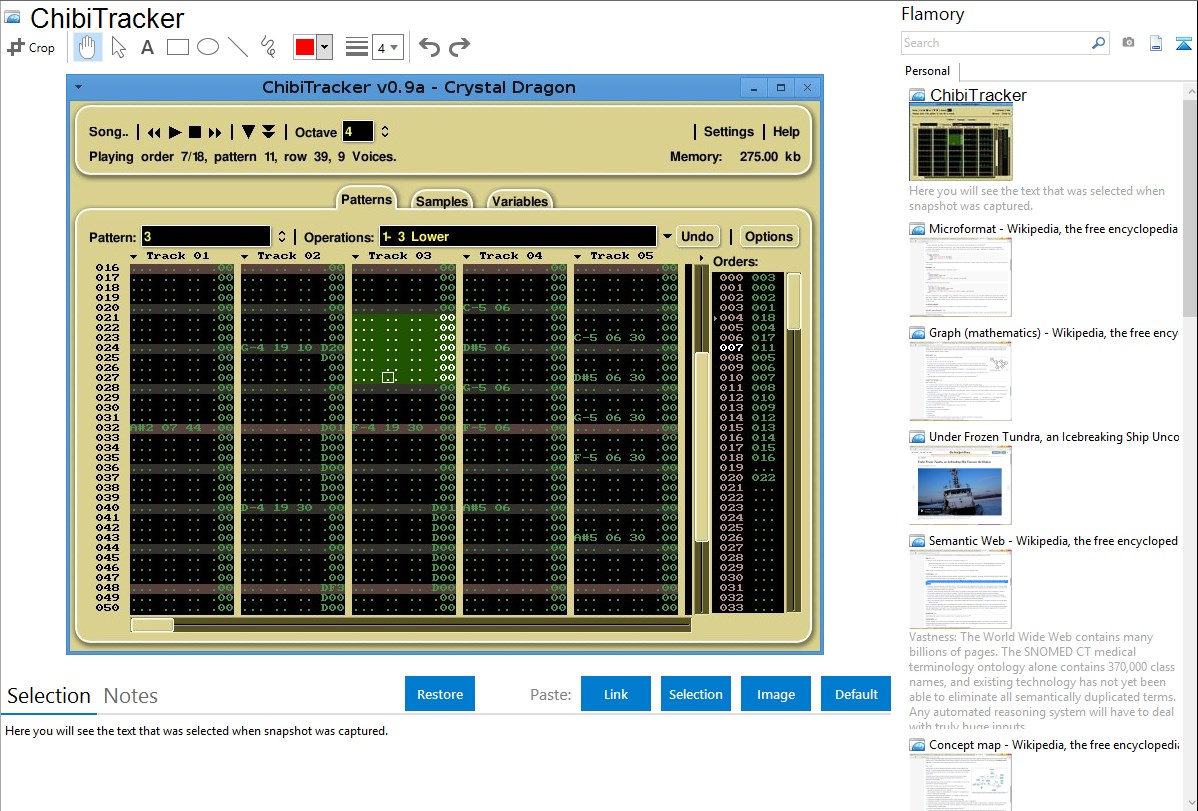
Task: Click the Restore button
Action: [x=440, y=693]
